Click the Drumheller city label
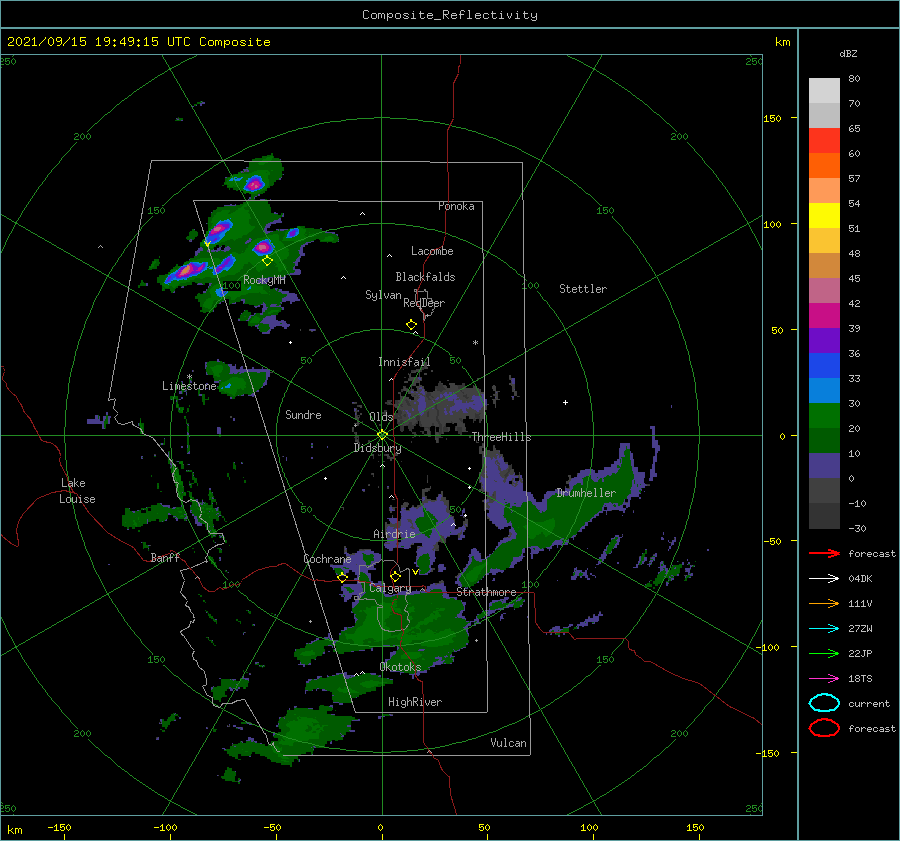This screenshot has width=900, height=841. coord(586,493)
